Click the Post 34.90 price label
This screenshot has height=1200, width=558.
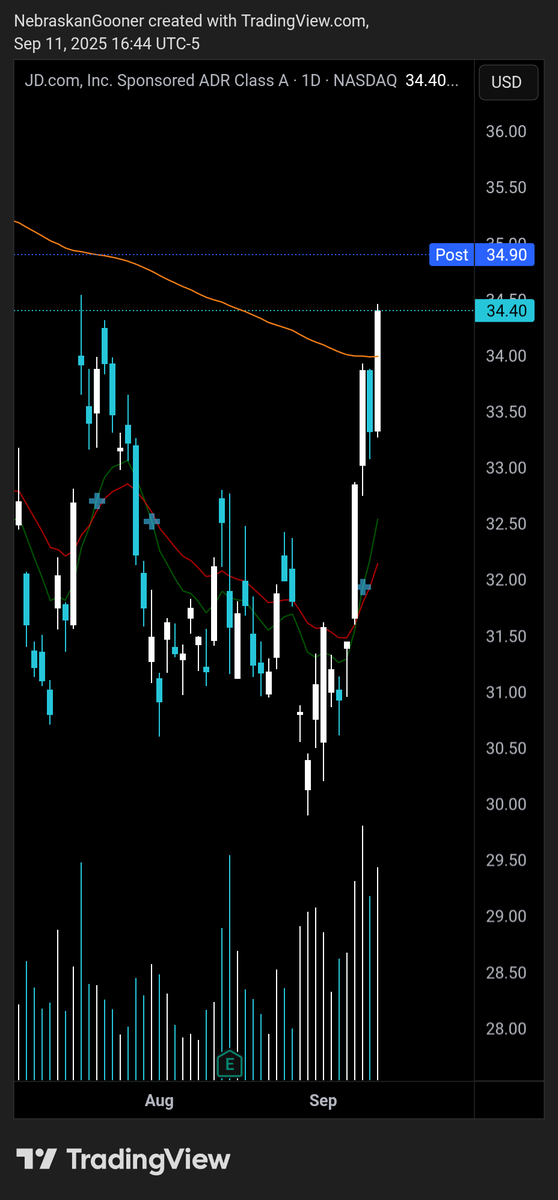(482, 255)
